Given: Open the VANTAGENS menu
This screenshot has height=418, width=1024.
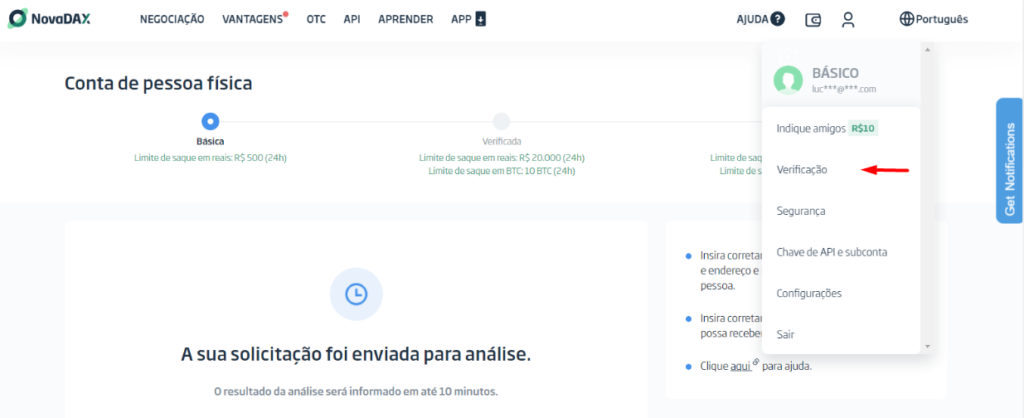Looking at the screenshot, I should [252, 19].
